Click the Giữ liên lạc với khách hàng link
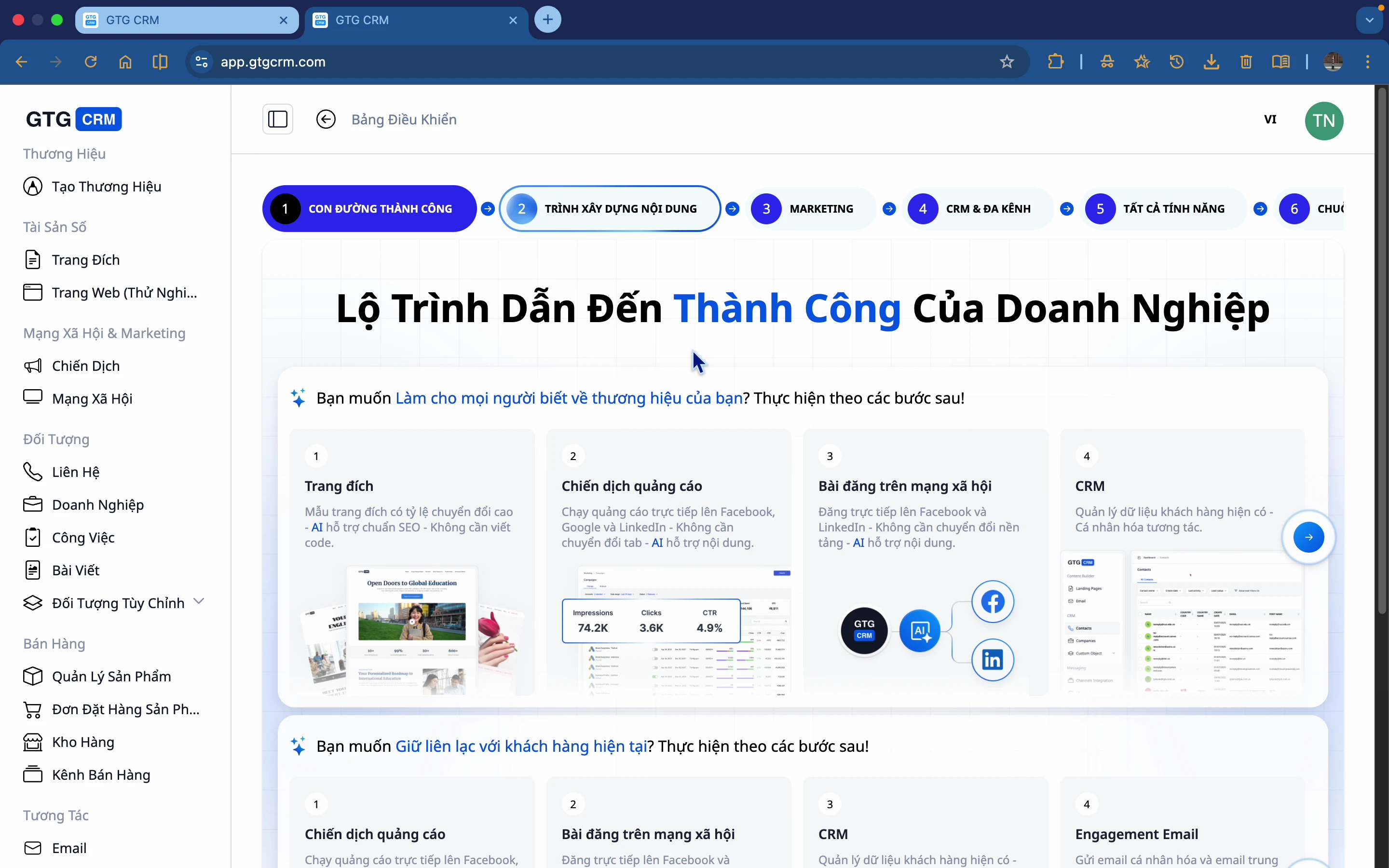Viewport: 1389px width, 868px height. [x=521, y=746]
